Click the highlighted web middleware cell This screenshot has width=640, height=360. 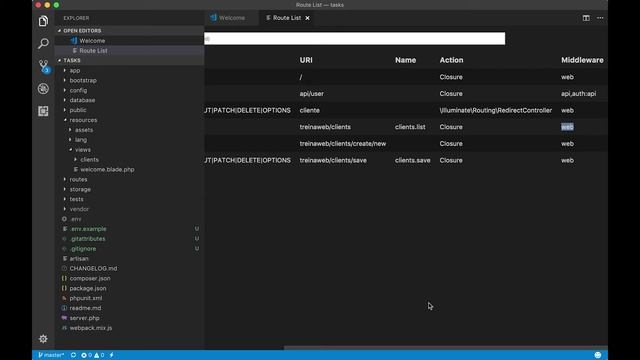[567, 127]
